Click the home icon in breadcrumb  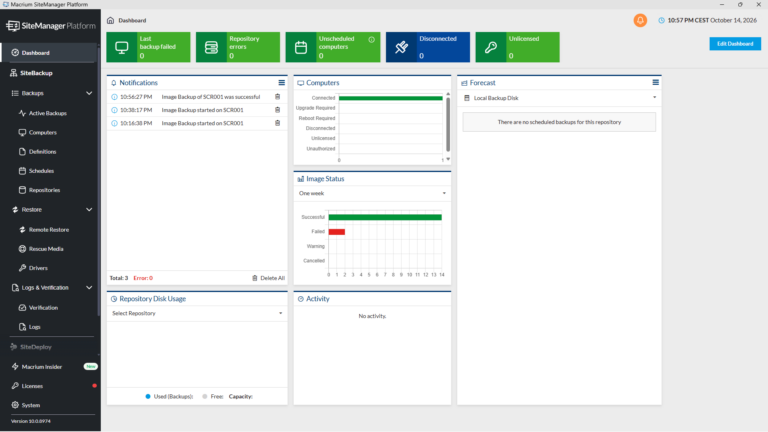point(111,20)
